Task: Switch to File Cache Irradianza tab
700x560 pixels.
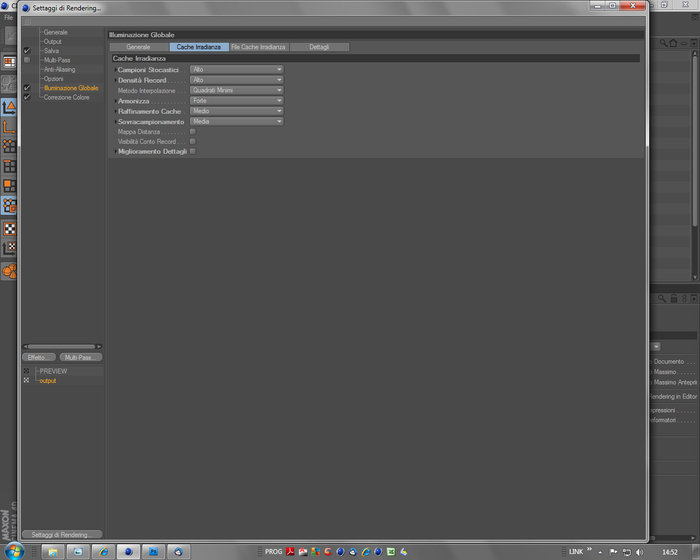Action: point(259,47)
